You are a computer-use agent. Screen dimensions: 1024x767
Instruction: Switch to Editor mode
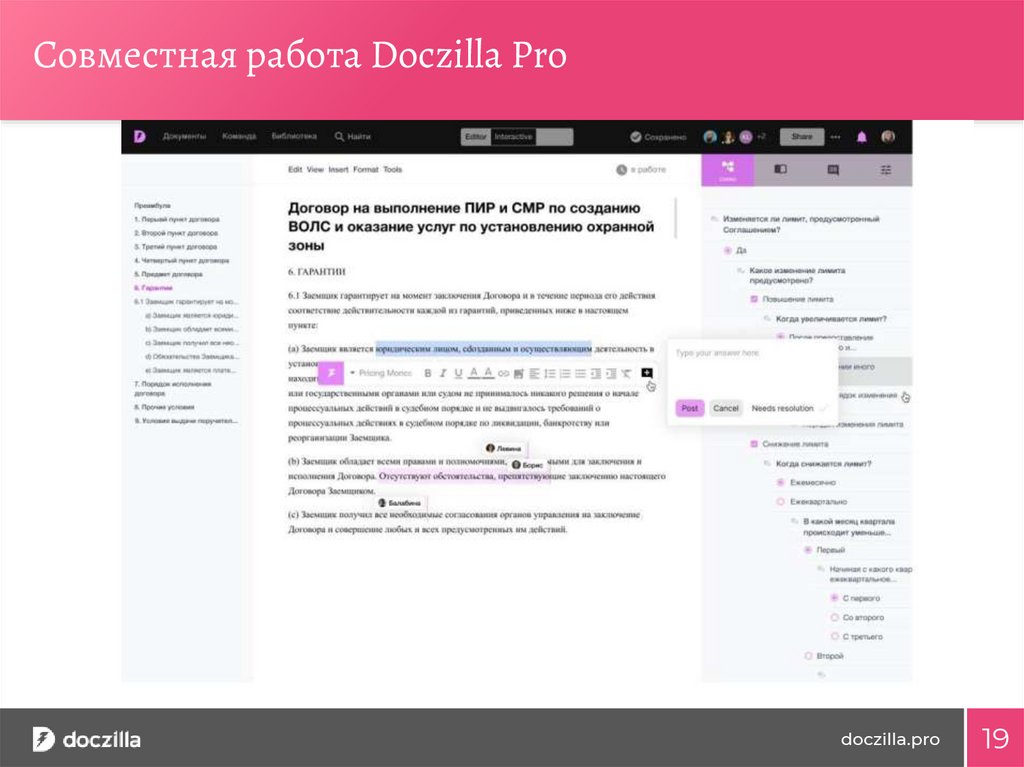click(475, 137)
